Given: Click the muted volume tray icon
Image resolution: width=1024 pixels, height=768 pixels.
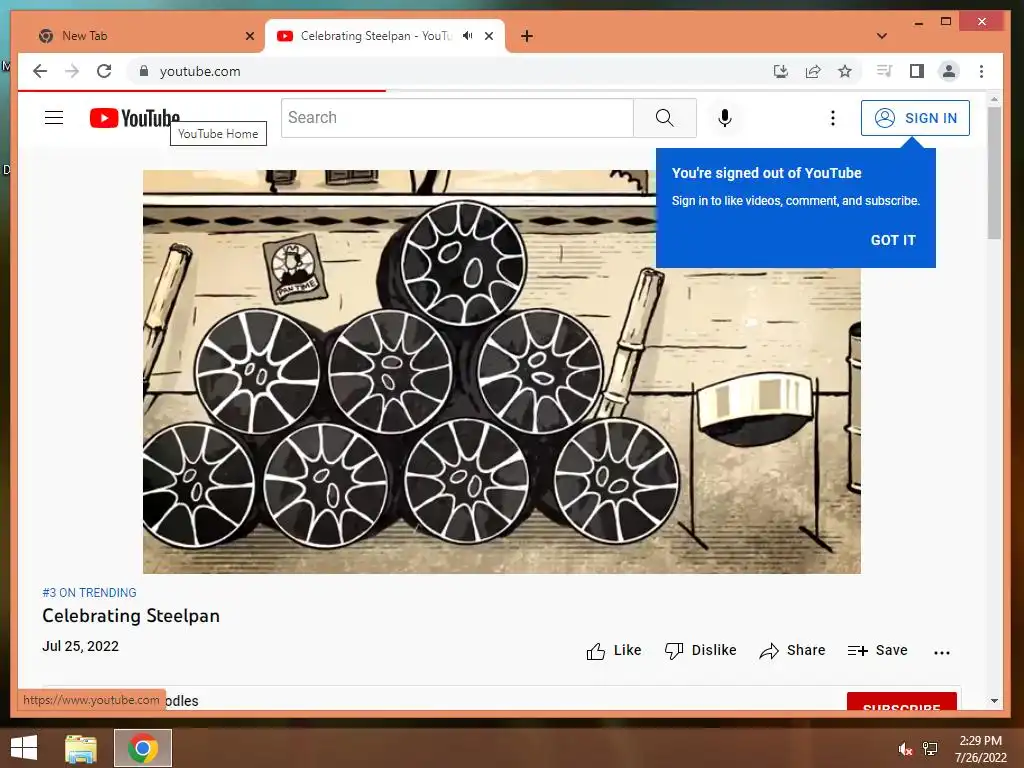Looking at the screenshot, I should [905, 749].
